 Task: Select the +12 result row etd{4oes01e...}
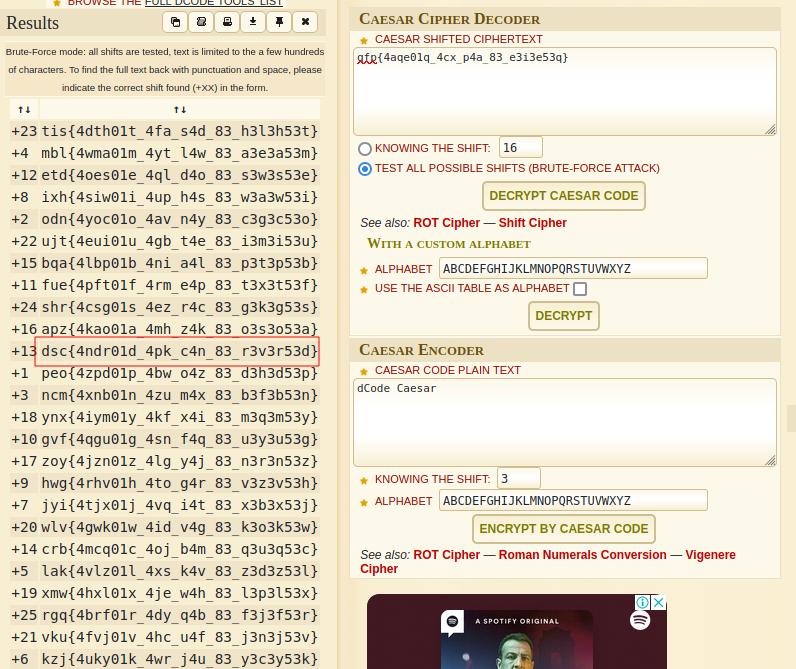click(164, 175)
